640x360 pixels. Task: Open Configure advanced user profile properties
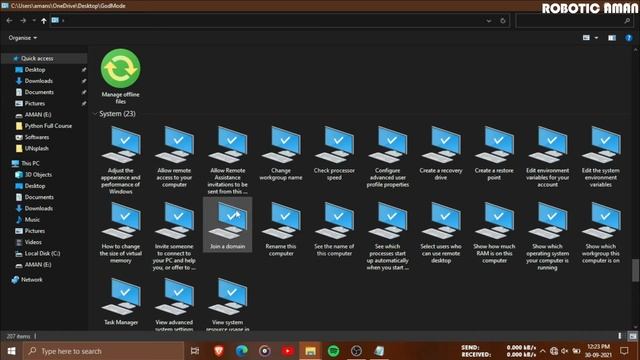click(388, 157)
